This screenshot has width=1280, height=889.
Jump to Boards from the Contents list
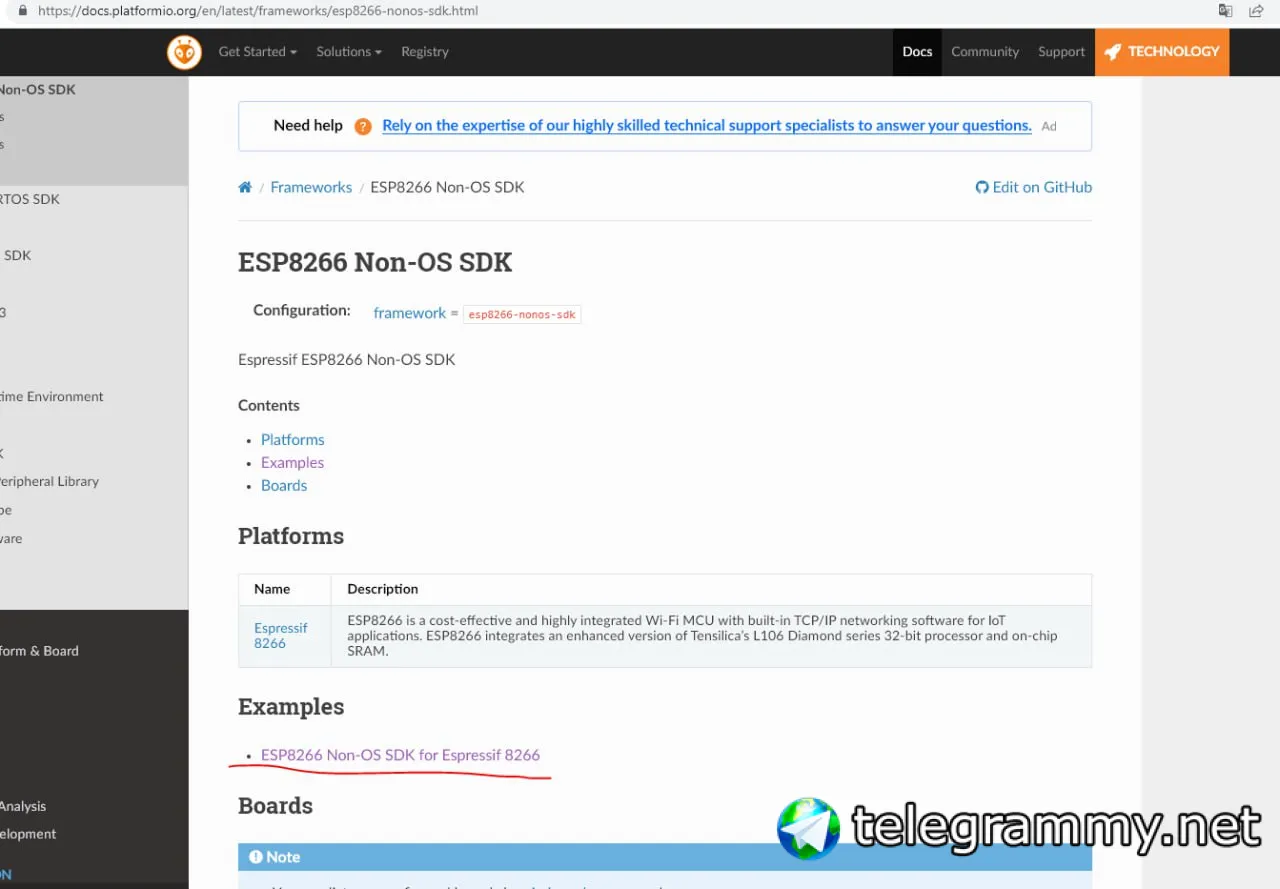(x=284, y=486)
